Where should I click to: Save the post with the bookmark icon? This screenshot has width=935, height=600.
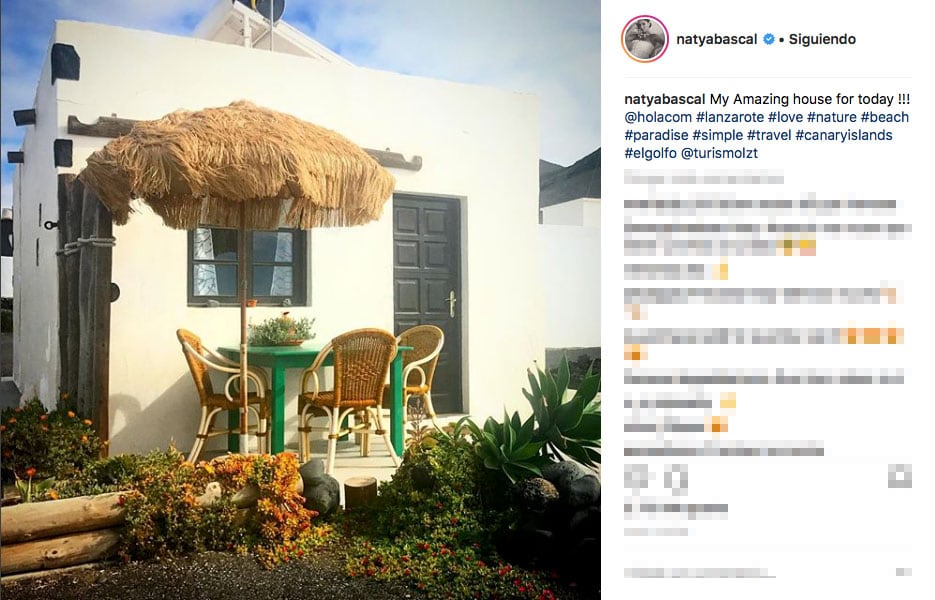(900, 477)
